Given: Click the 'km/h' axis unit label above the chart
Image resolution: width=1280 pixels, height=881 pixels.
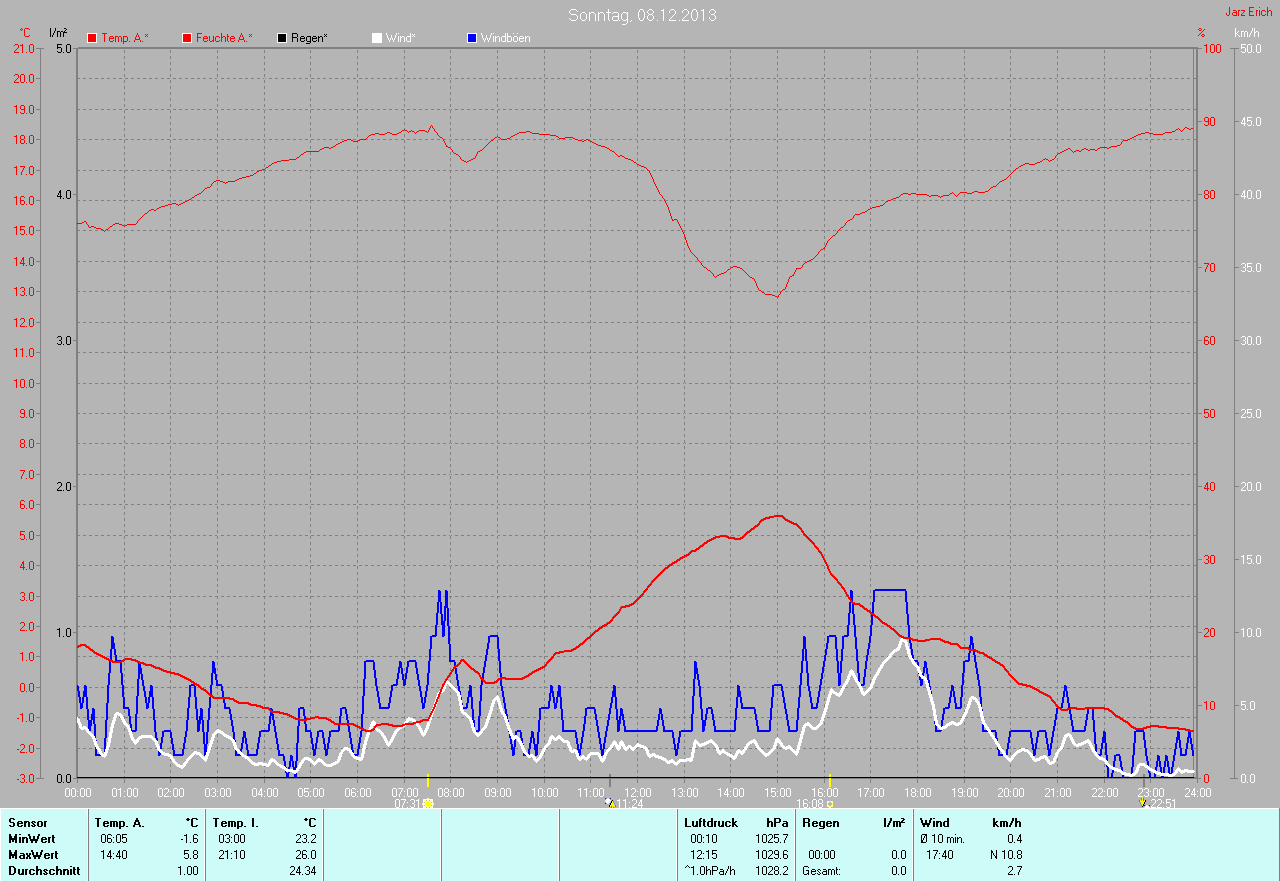Looking at the screenshot, I should [x=1247, y=33].
